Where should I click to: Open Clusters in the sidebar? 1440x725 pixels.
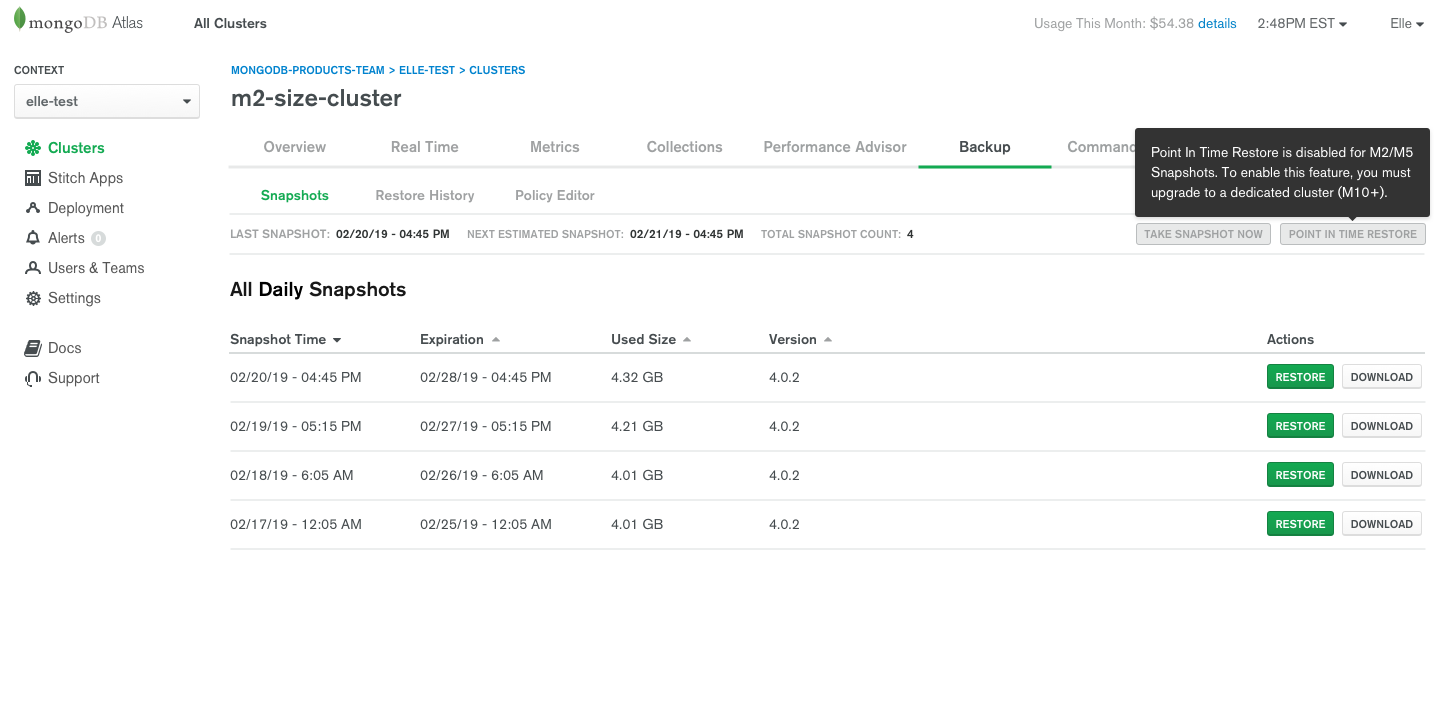click(76, 148)
